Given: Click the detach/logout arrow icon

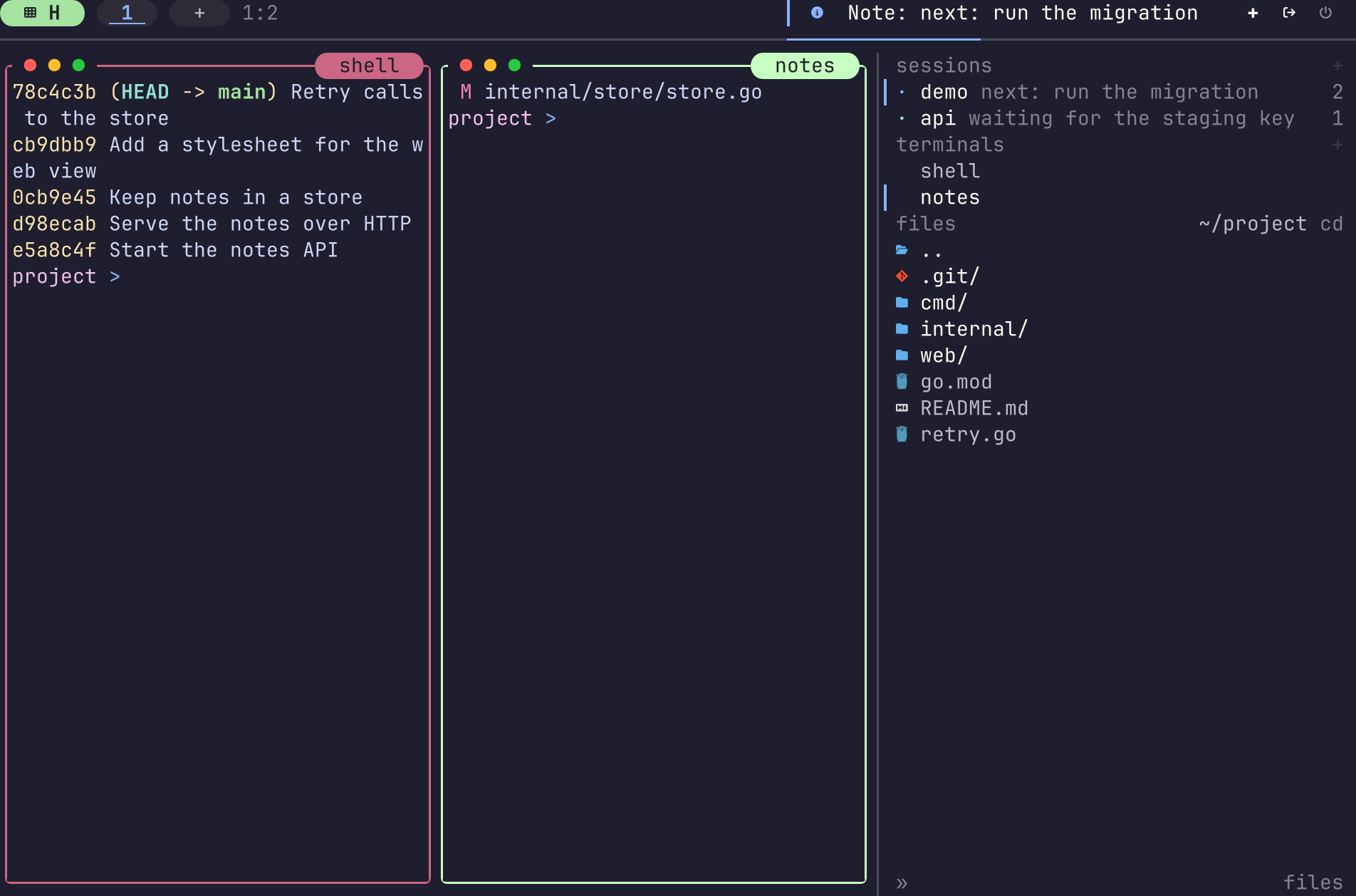Looking at the screenshot, I should pos(1289,13).
